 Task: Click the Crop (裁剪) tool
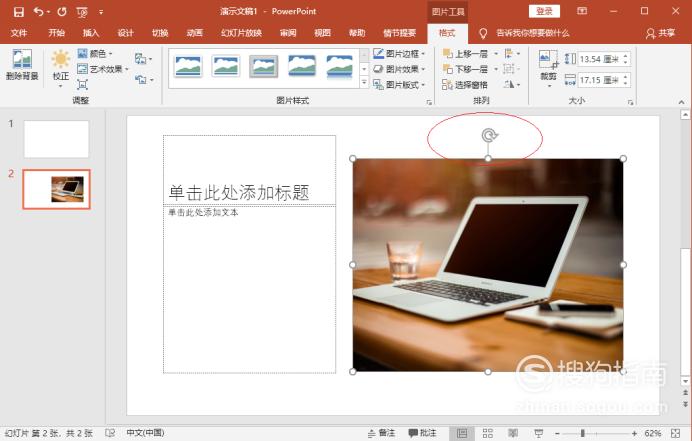pyautogui.click(x=549, y=68)
